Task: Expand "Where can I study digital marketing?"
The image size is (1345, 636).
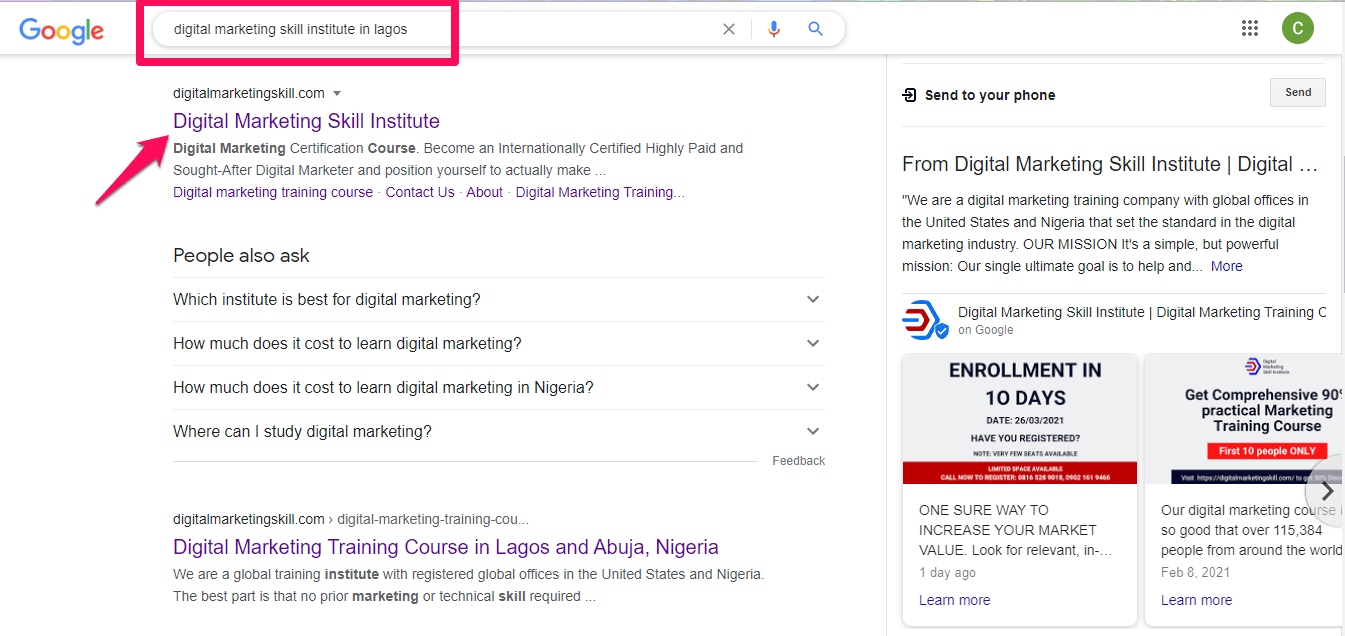Action: coord(813,431)
